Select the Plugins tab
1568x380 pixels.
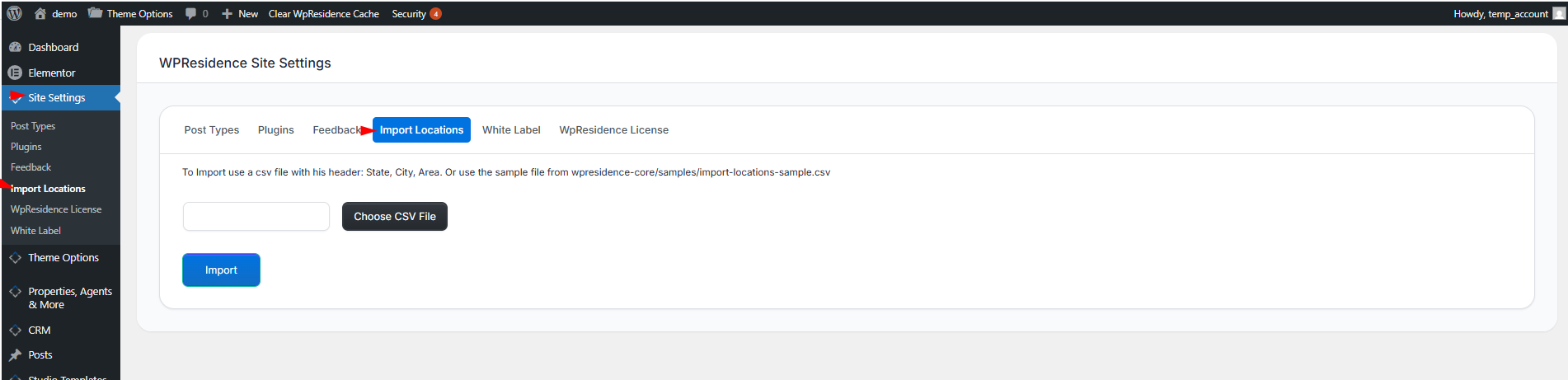point(275,130)
